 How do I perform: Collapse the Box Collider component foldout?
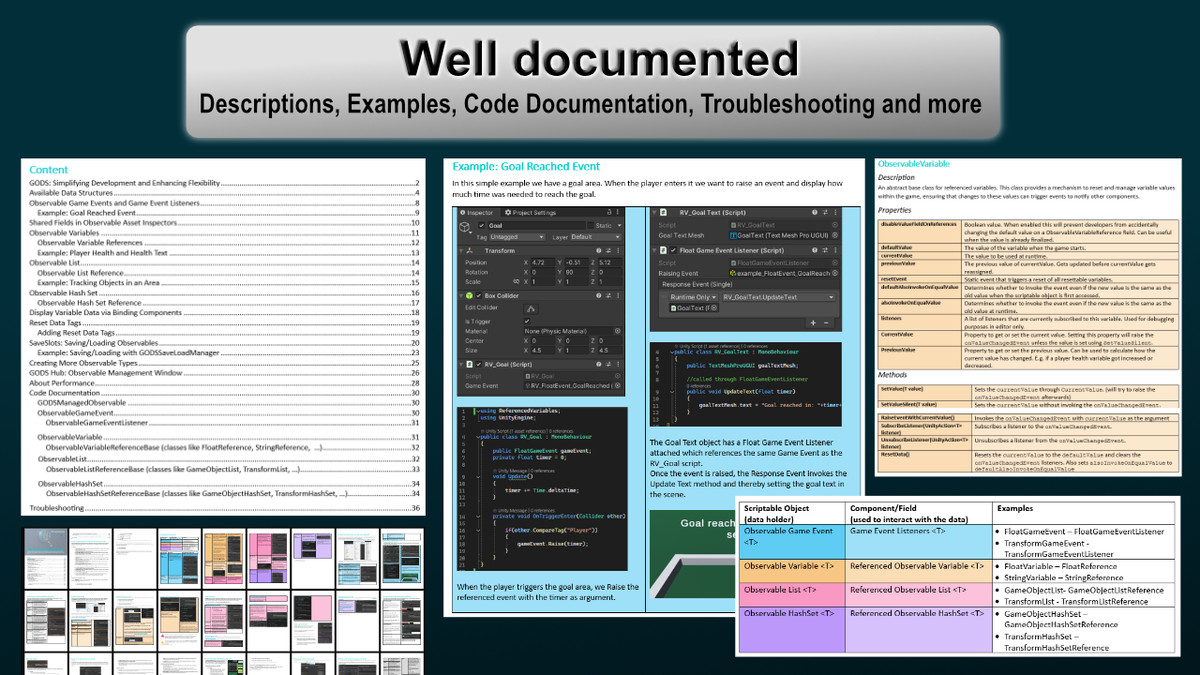461,296
